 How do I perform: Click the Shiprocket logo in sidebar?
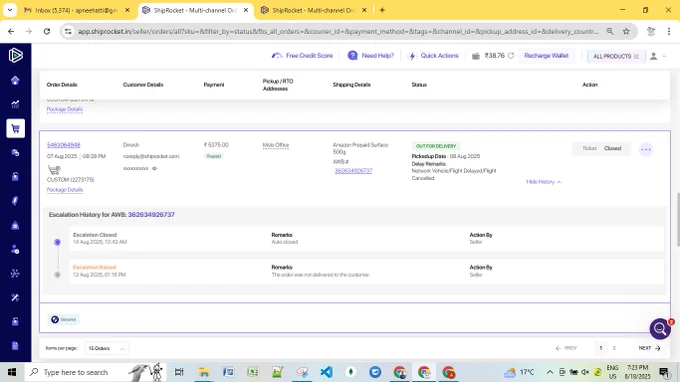point(16,55)
